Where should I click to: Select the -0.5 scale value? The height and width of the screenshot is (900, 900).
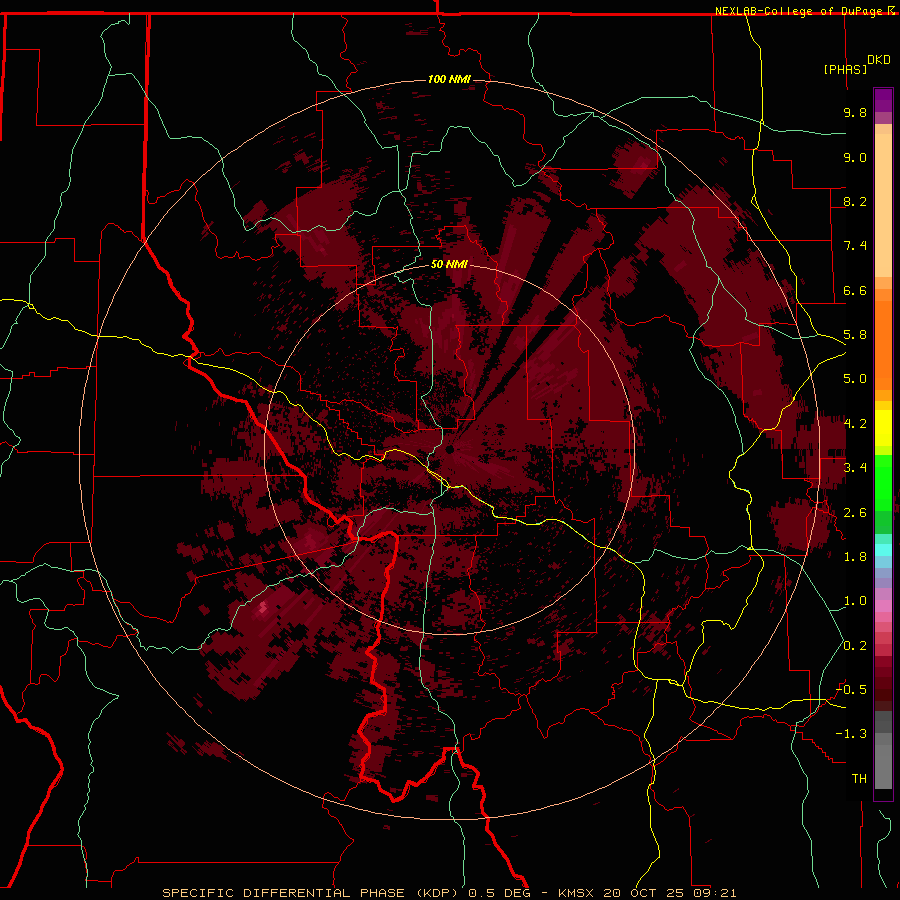point(851,690)
